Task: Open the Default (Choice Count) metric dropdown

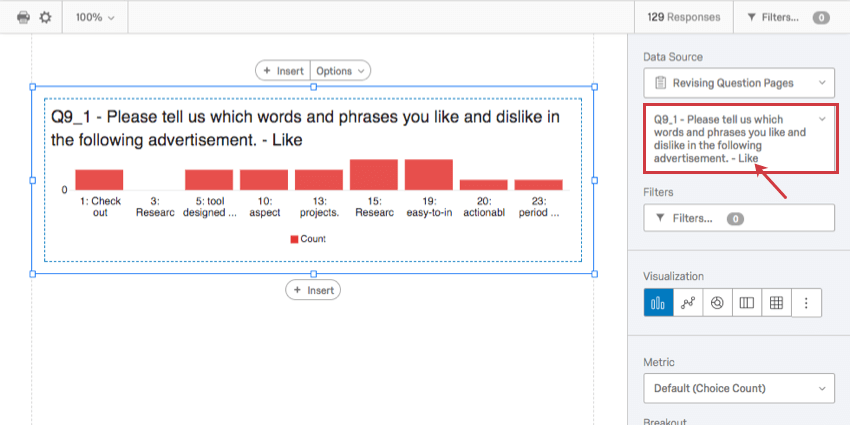Action: (x=739, y=388)
